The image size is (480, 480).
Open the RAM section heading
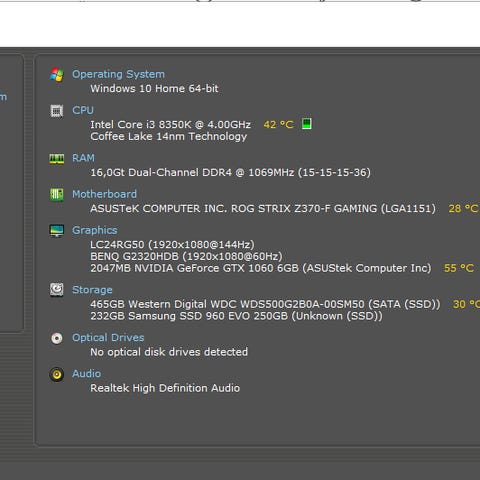[83, 158]
